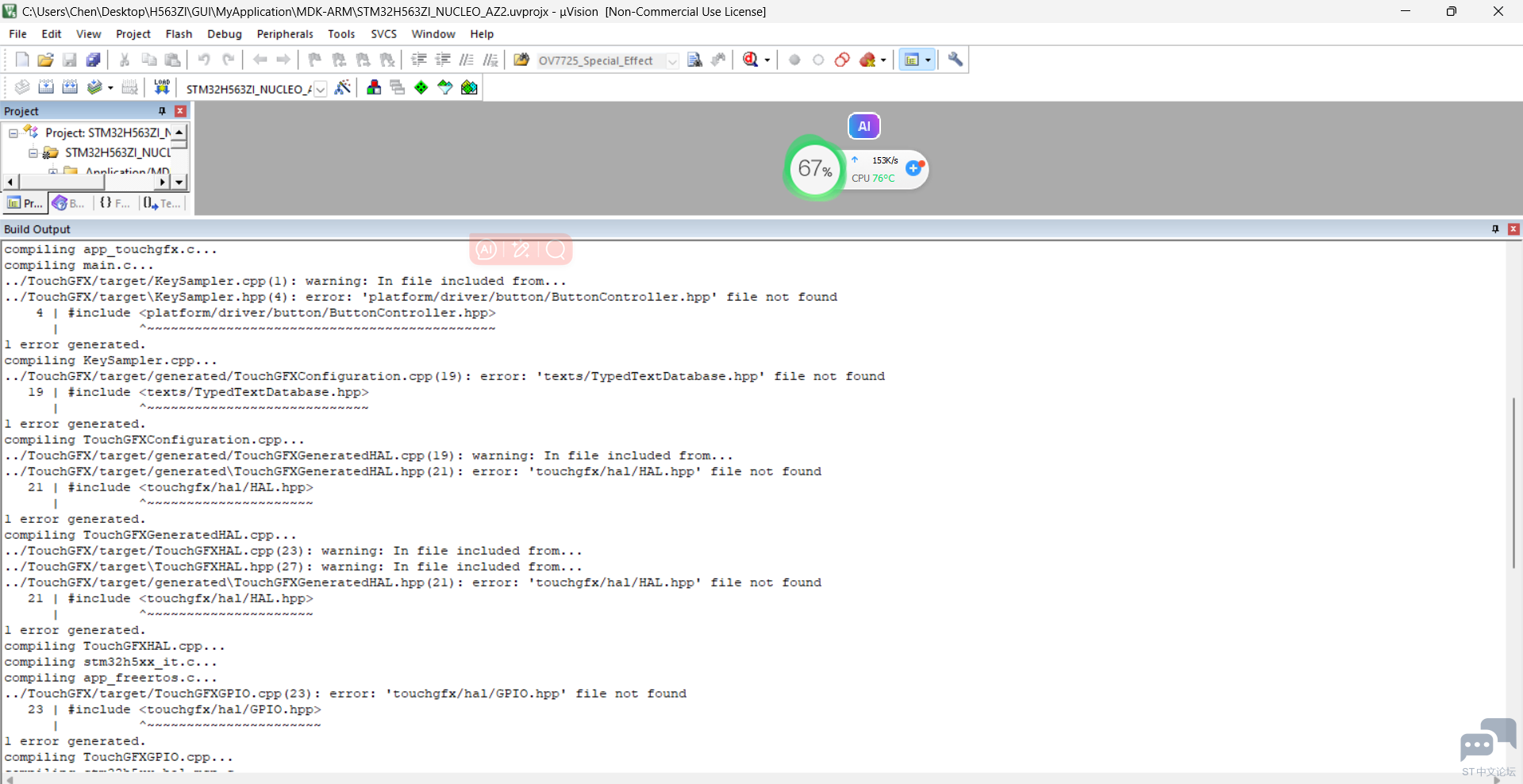1523x784 pixels.
Task: Collapse the Project: STM32H563ZI tree root
Action: [x=13, y=133]
